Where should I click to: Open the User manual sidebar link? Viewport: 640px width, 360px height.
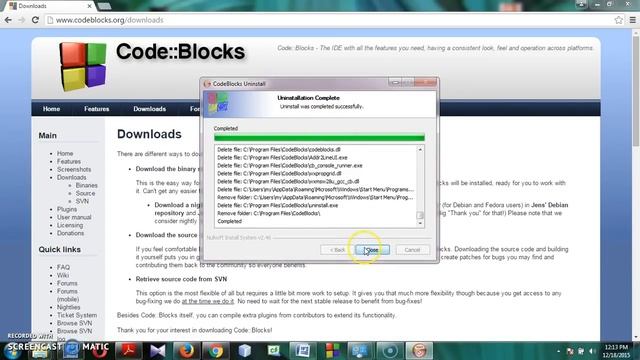coord(74,217)
